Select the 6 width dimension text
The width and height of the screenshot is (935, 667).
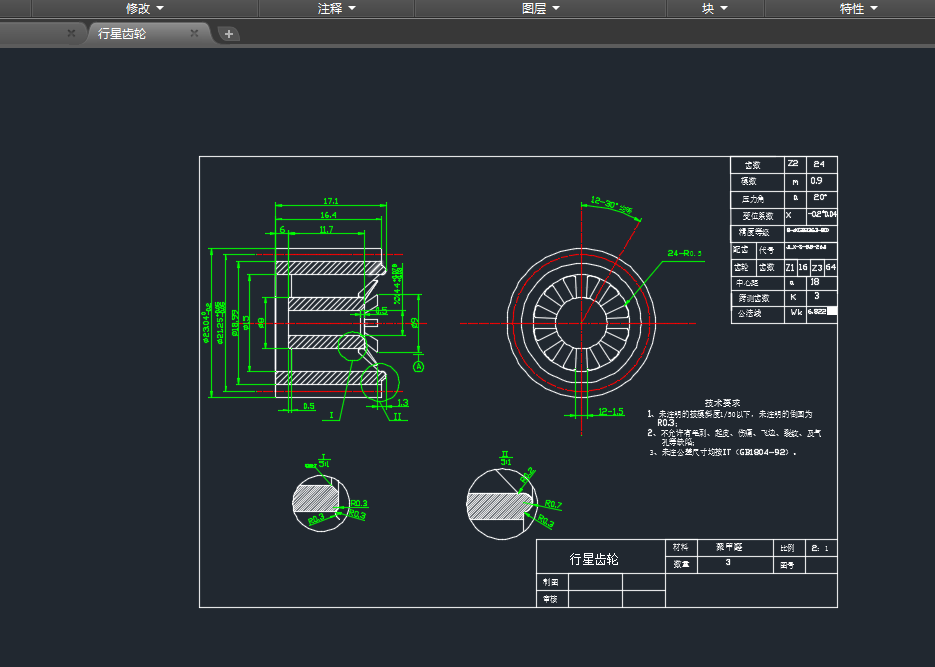click(282, 229)
